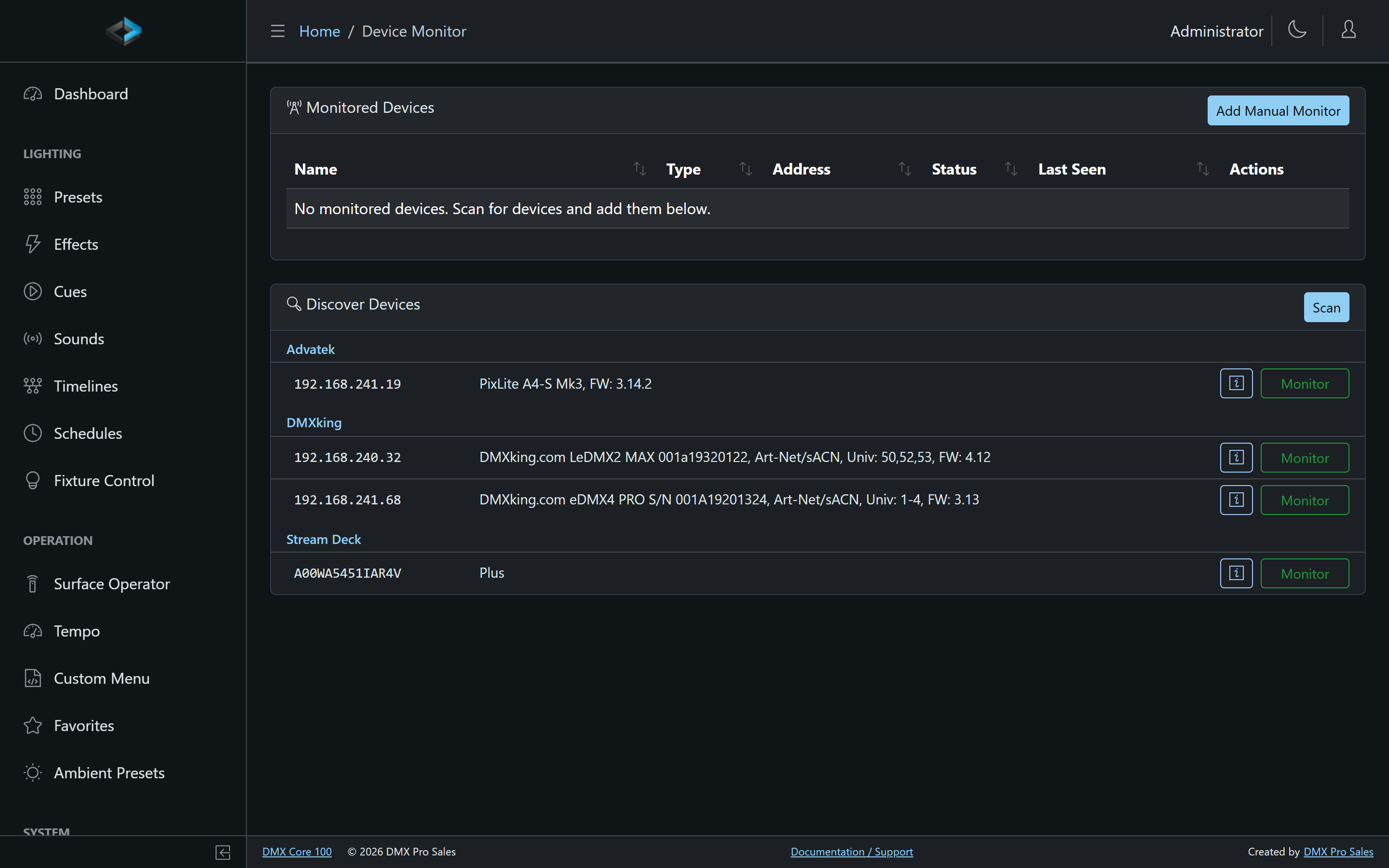Click the Cues play icon

click(33, 292)
